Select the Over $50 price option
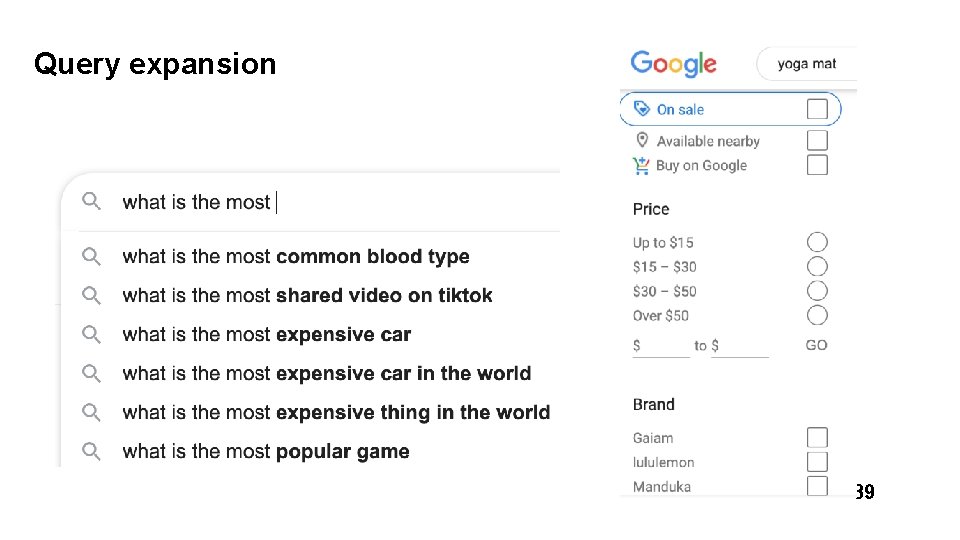This screenshot has height=540, width=960. [817, 315]
